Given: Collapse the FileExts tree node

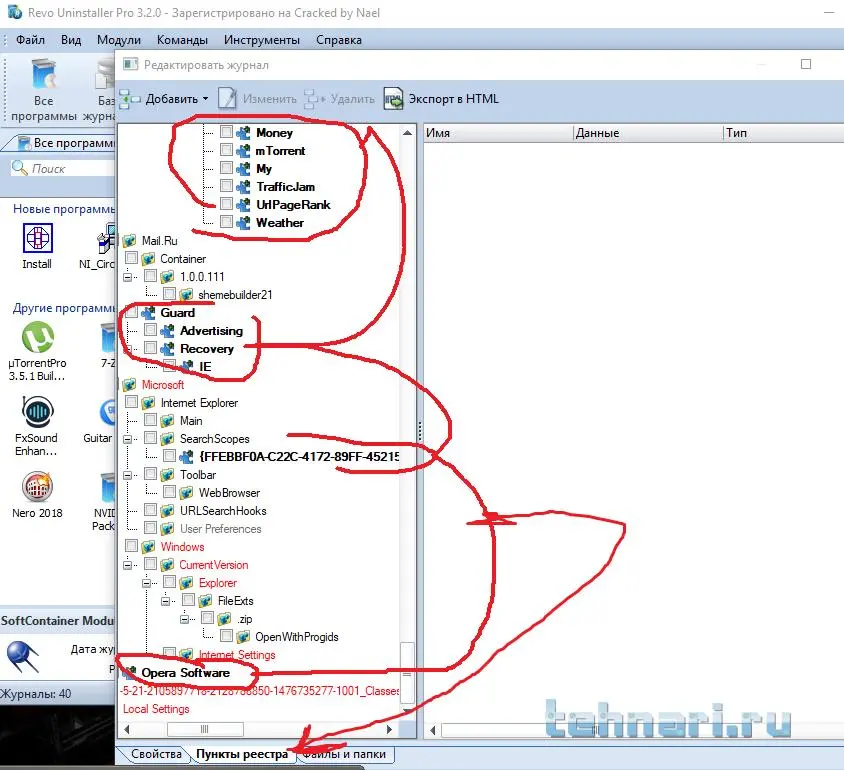Looking at the screenshot, I should [x=166, y=601].
